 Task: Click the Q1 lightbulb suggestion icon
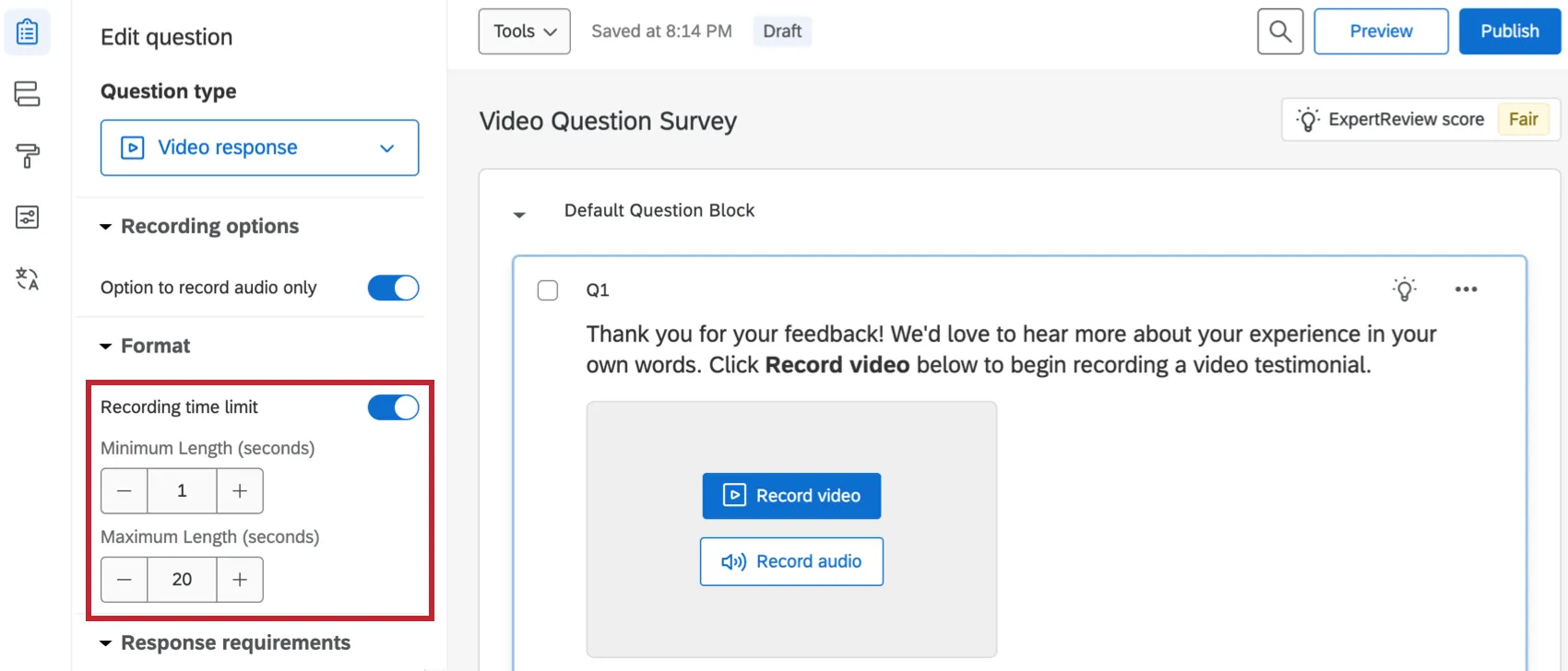1404,289
